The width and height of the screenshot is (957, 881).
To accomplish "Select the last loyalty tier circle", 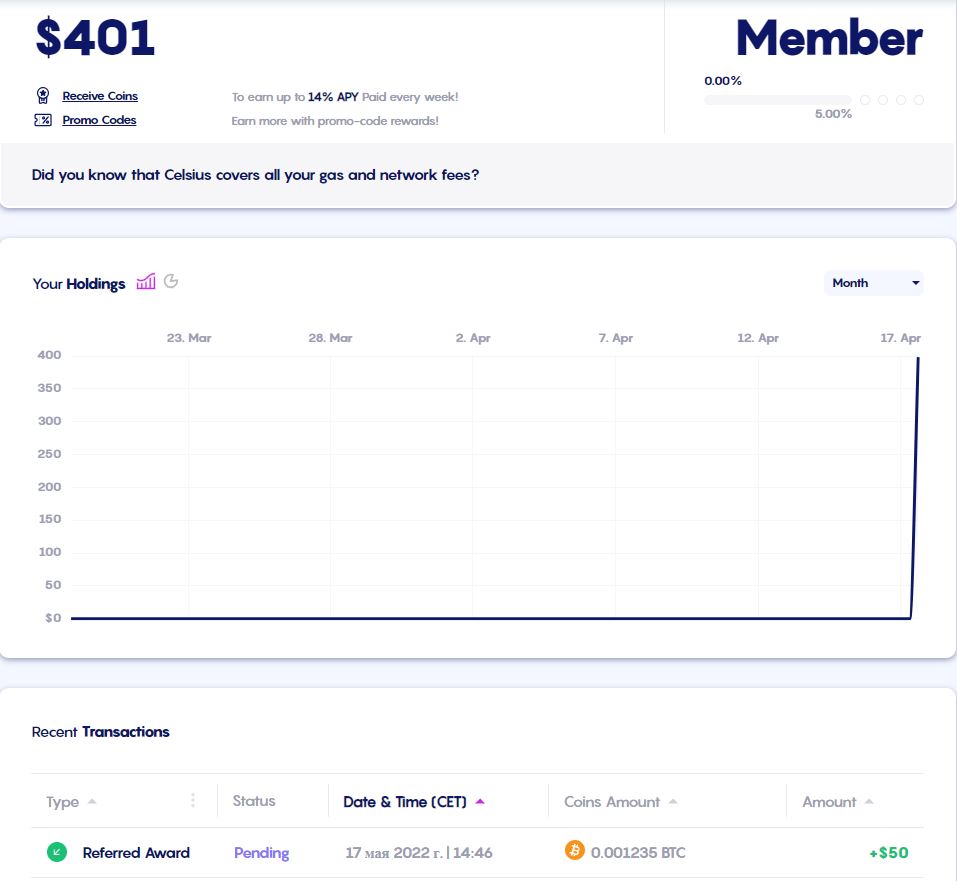I will pyautogui.click(x=919, y=100).
